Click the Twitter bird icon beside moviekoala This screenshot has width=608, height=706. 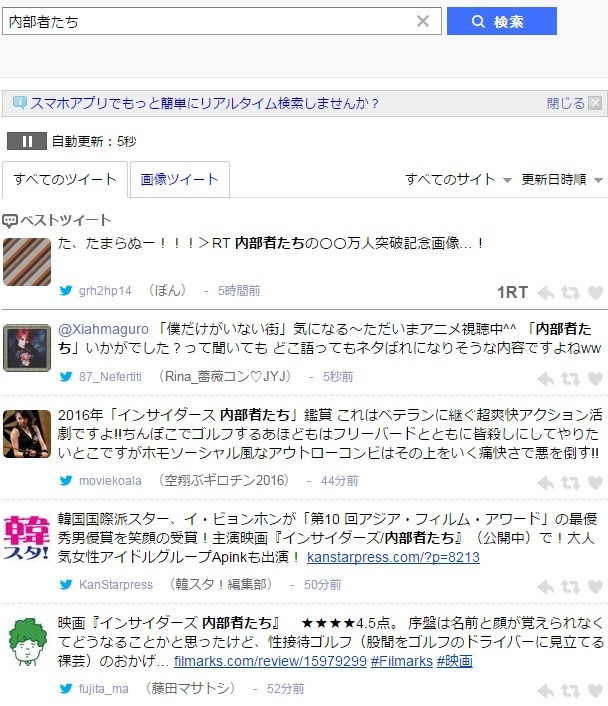pyautogui.click(x=66, y=480)
